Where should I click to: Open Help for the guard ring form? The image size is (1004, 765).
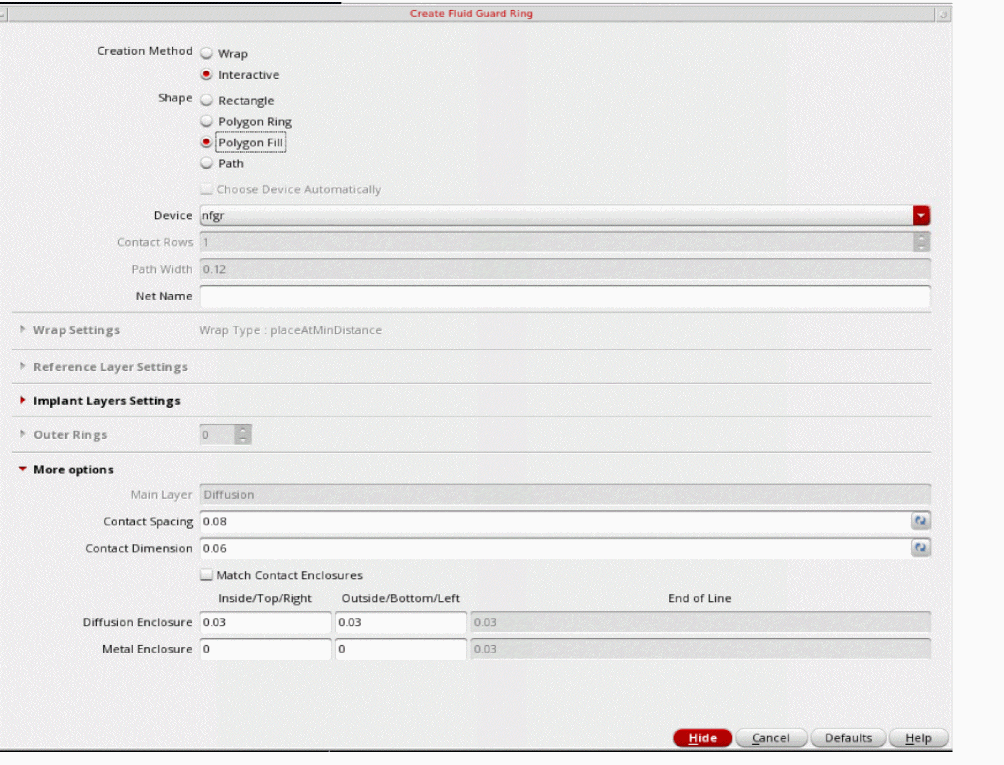[918, 738]
